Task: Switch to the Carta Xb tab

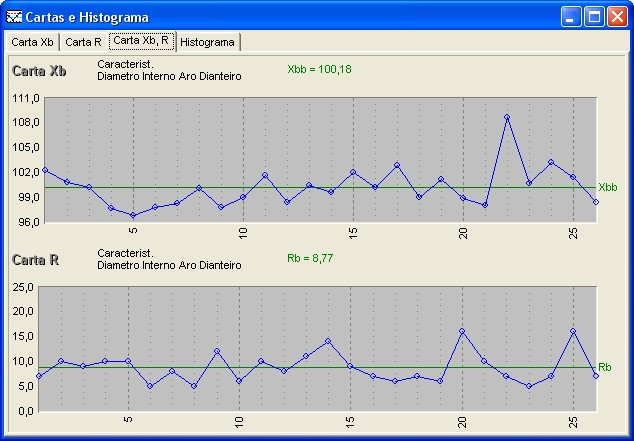Action: [33, 42]
